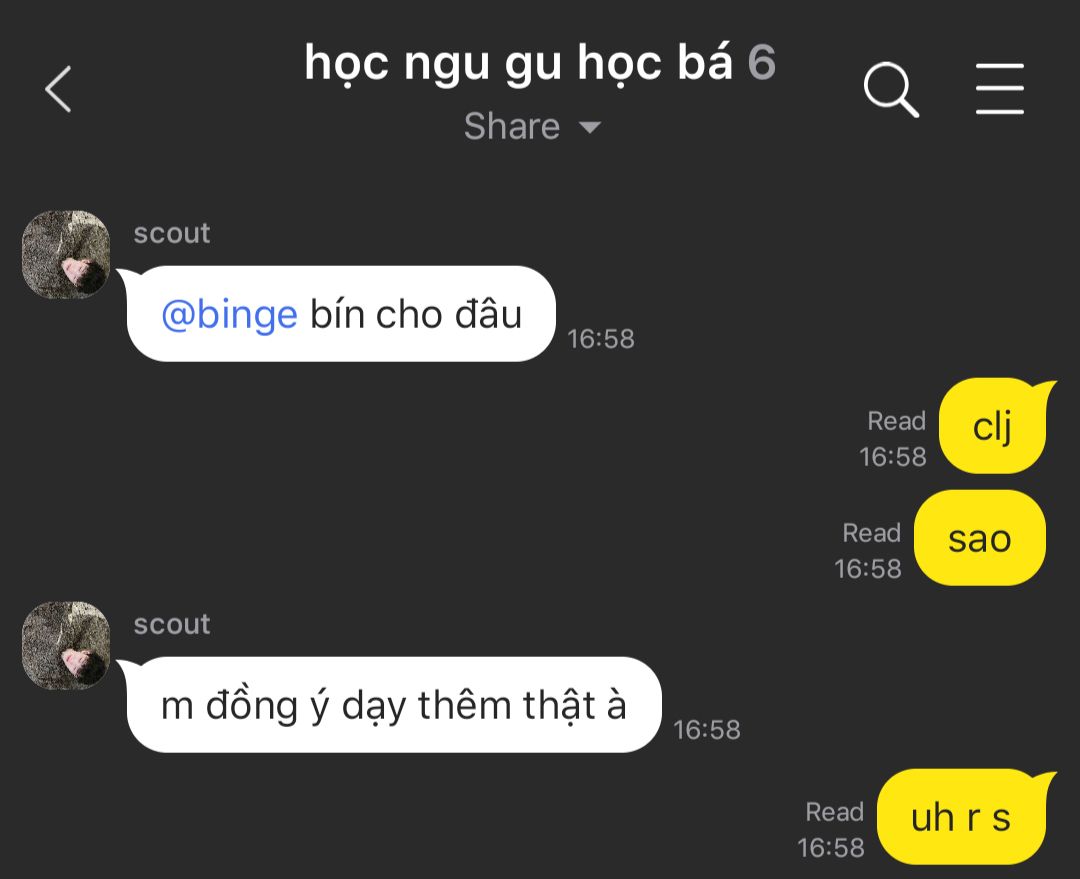Viewport: 1080px width, 879px height.
Task: Tap member count 6 beside title
Action: point(762,63)
